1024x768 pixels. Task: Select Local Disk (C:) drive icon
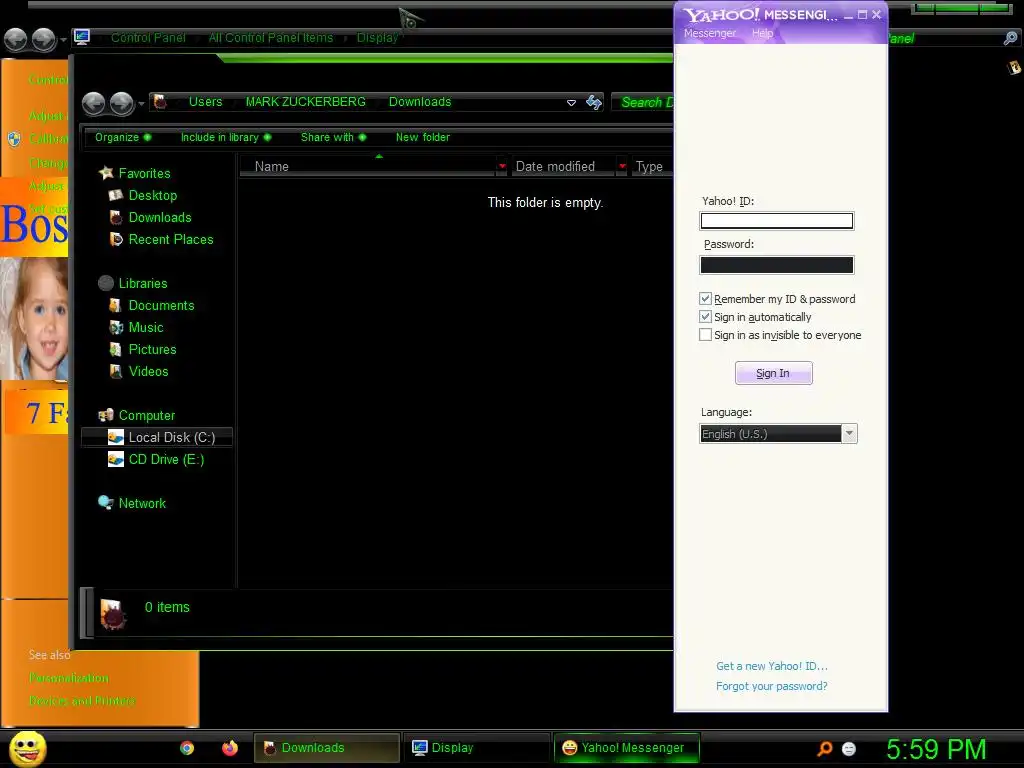click(x=116, y=437)
